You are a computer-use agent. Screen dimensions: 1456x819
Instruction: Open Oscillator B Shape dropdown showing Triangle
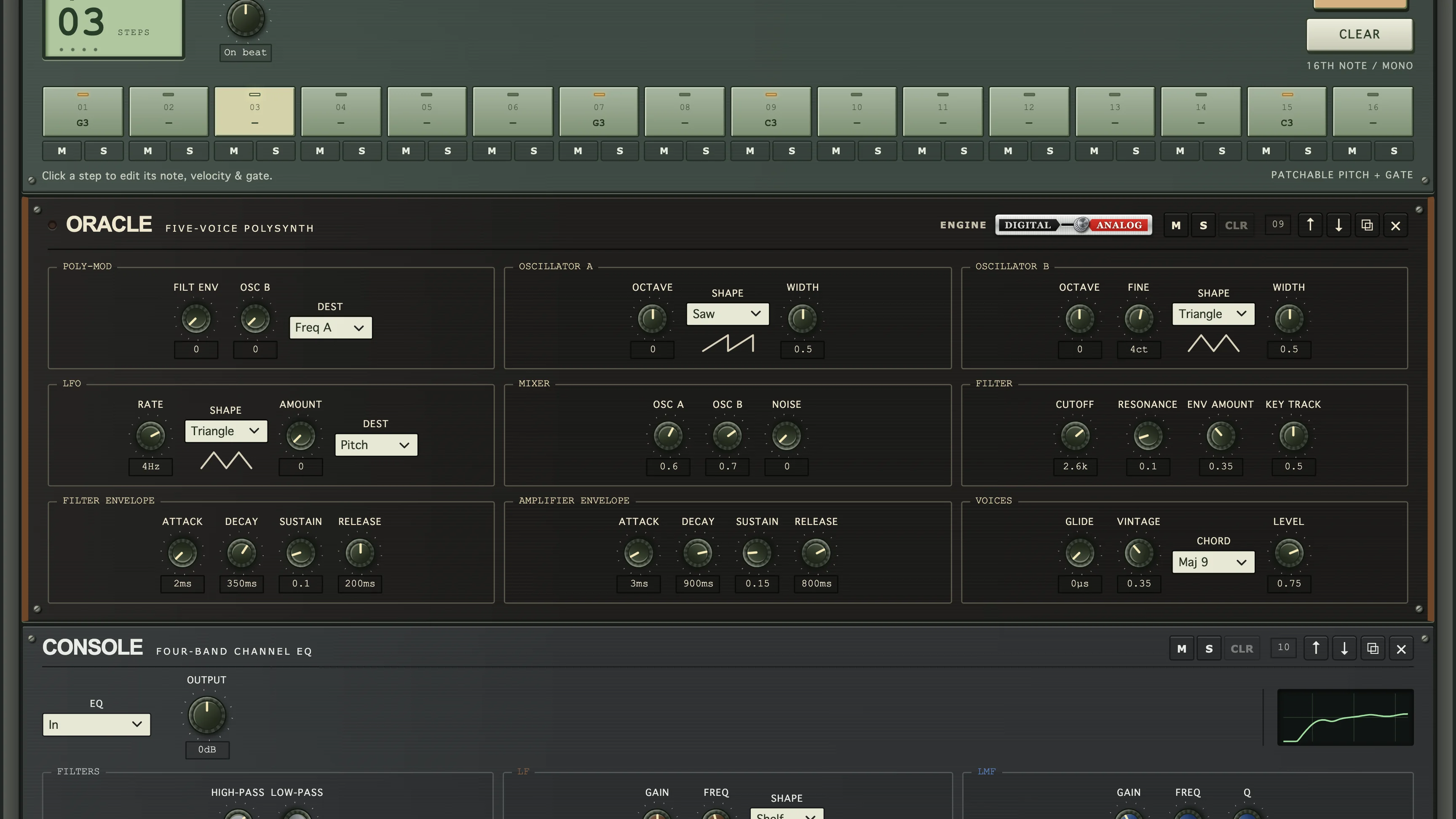(x=1213, y=314)
